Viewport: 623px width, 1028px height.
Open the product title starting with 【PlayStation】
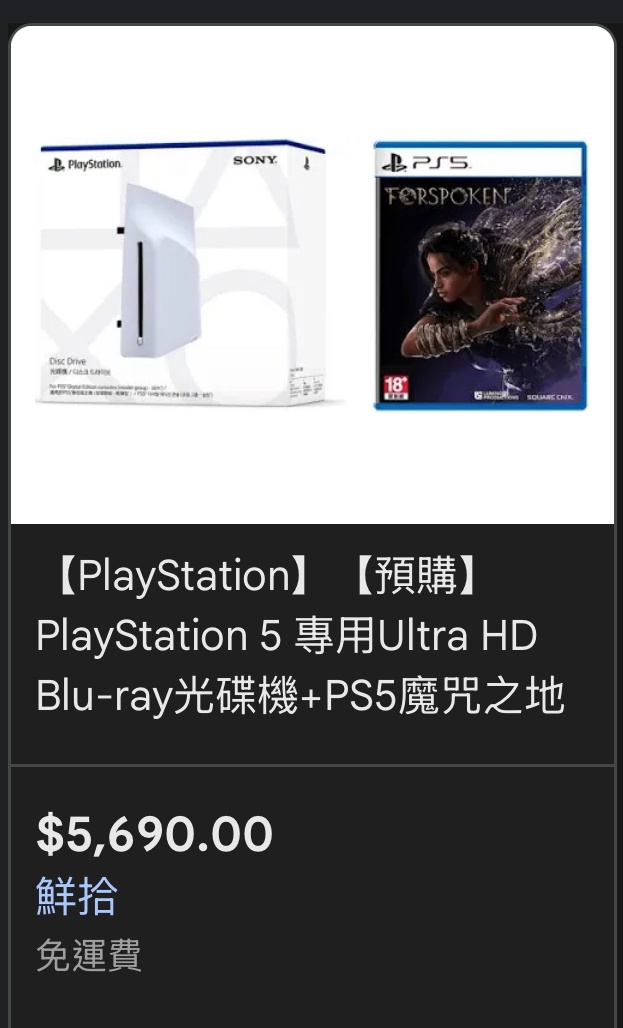(300, 636)
